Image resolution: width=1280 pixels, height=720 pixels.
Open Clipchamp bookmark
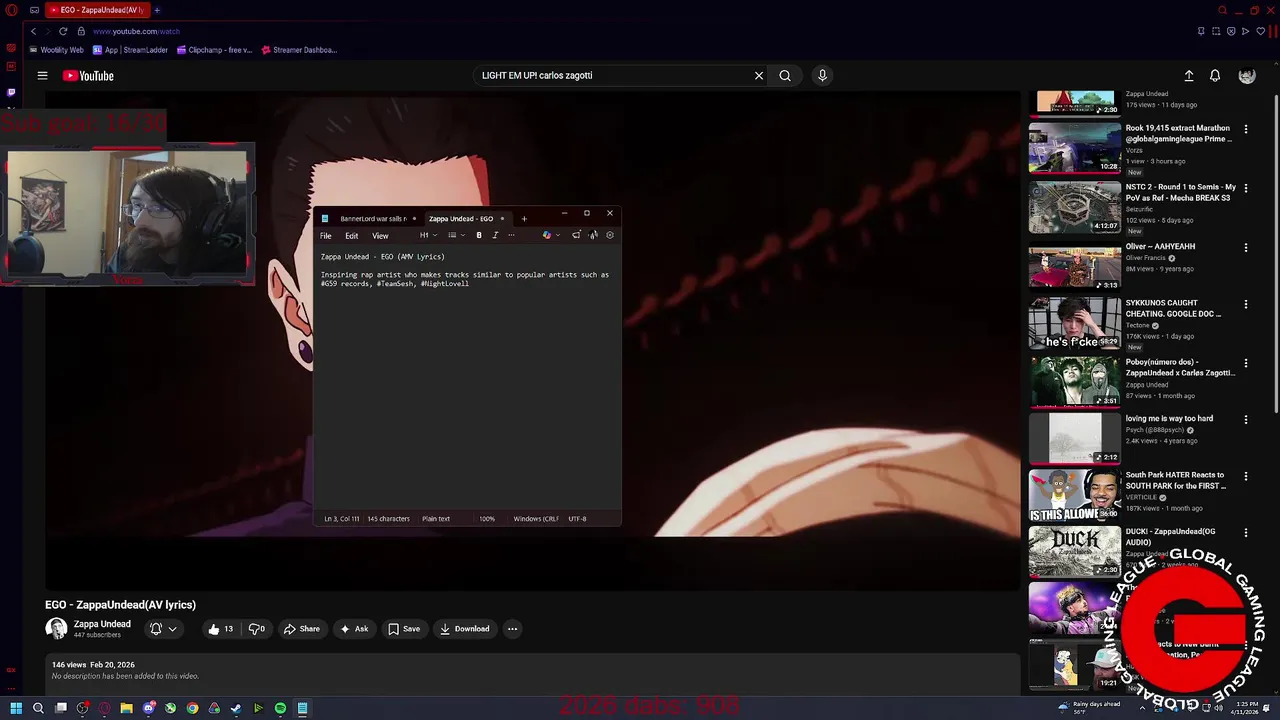click(214, 50)
